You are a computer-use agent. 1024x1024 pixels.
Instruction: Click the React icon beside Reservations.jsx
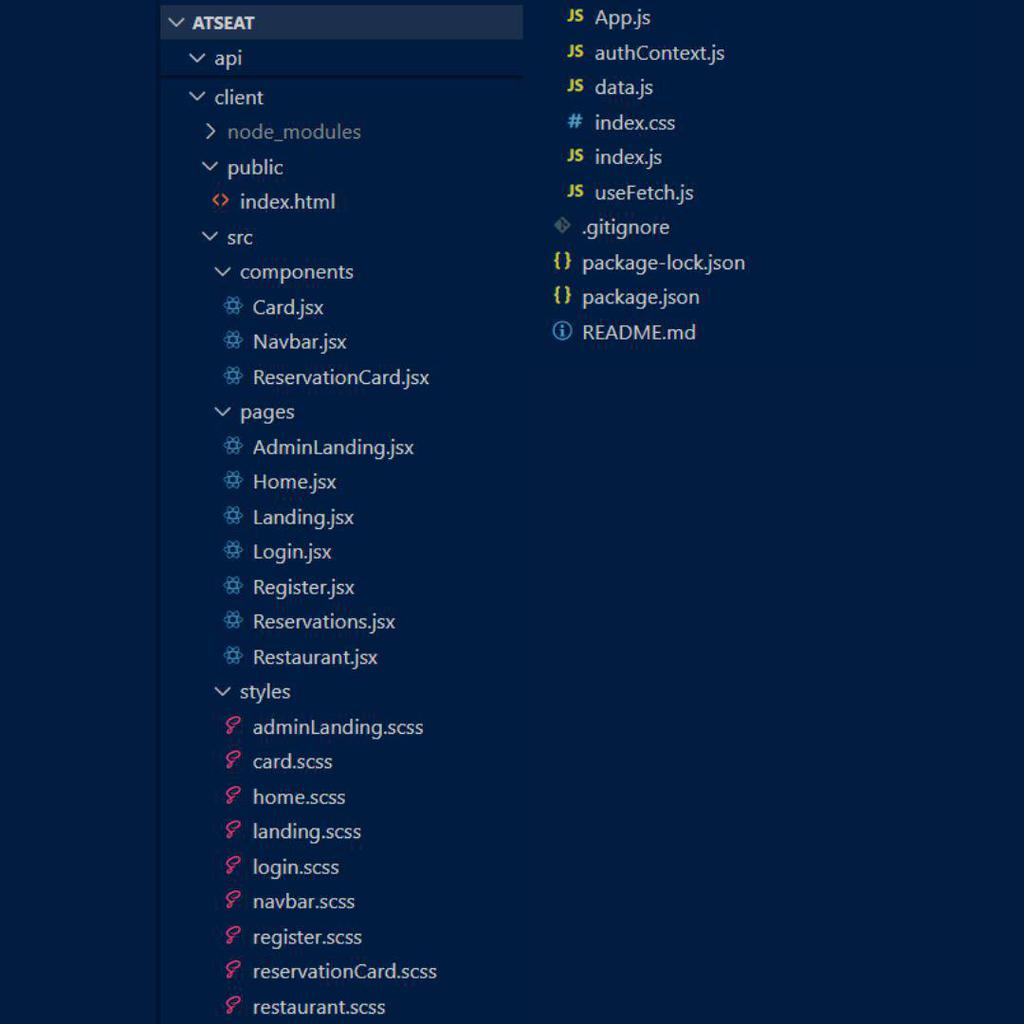pos(233,620)
